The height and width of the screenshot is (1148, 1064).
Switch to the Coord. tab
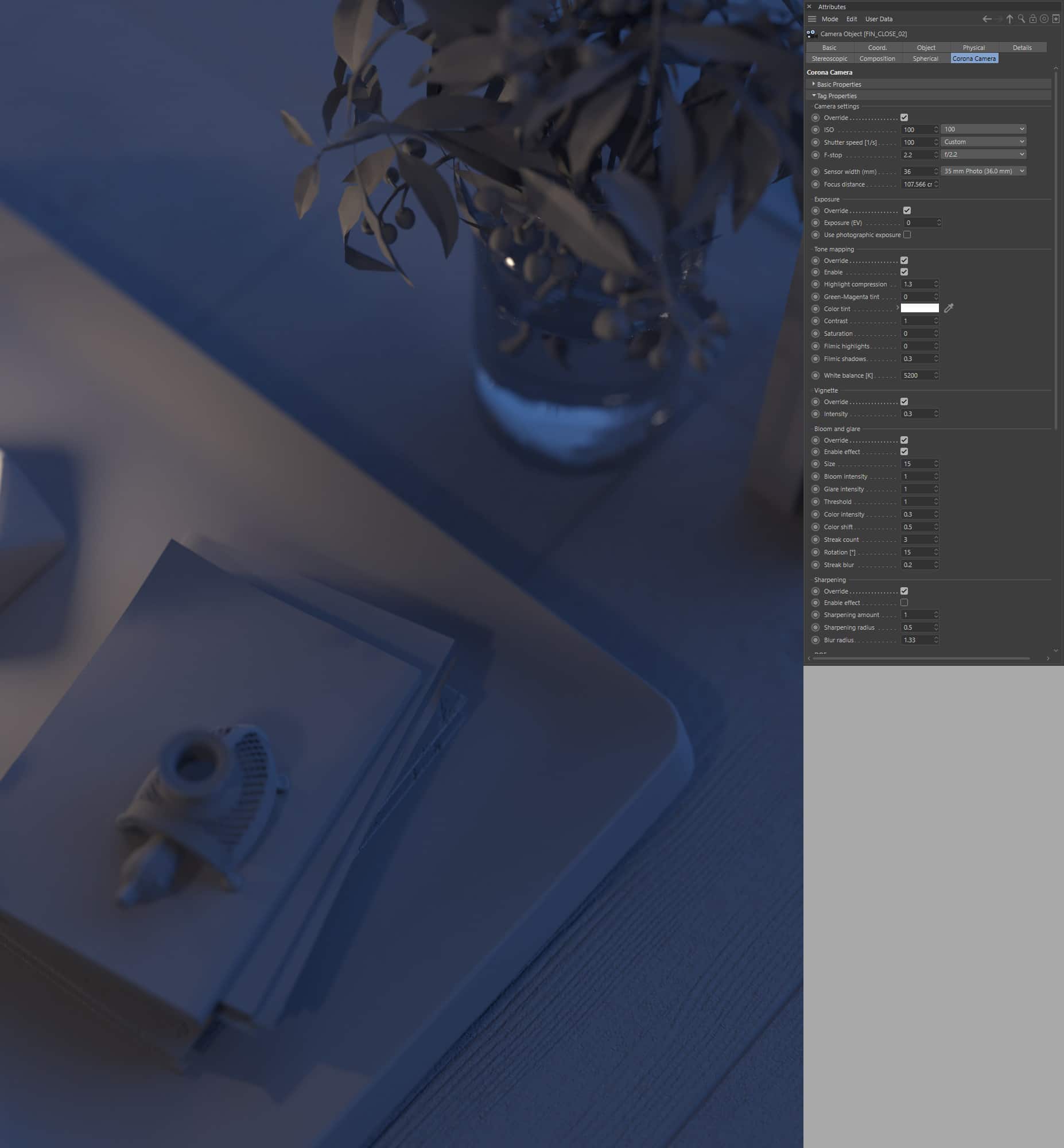877,48
